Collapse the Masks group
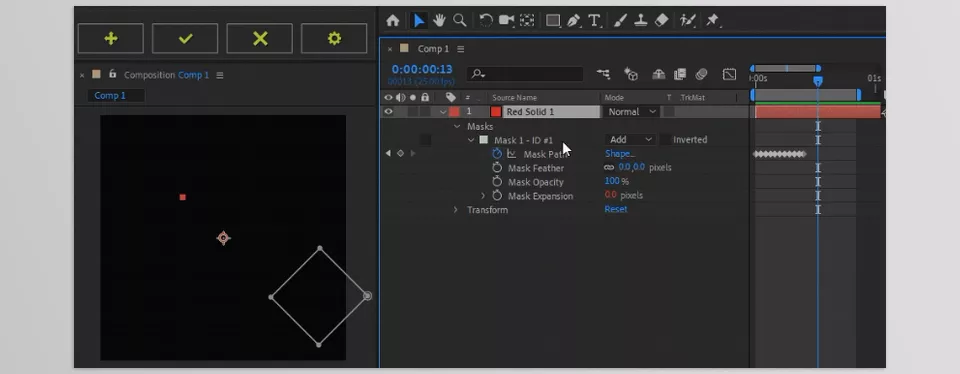 coord(457,127)
